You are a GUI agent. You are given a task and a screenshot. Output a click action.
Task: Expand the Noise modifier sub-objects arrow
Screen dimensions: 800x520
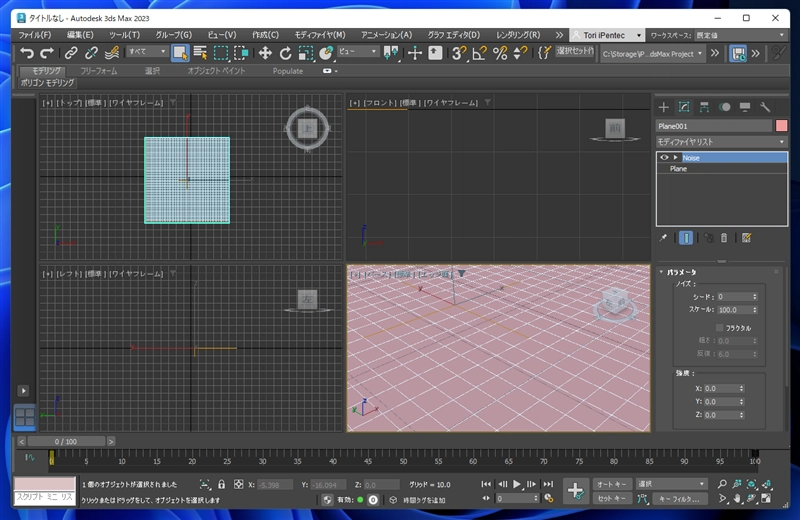676,158
